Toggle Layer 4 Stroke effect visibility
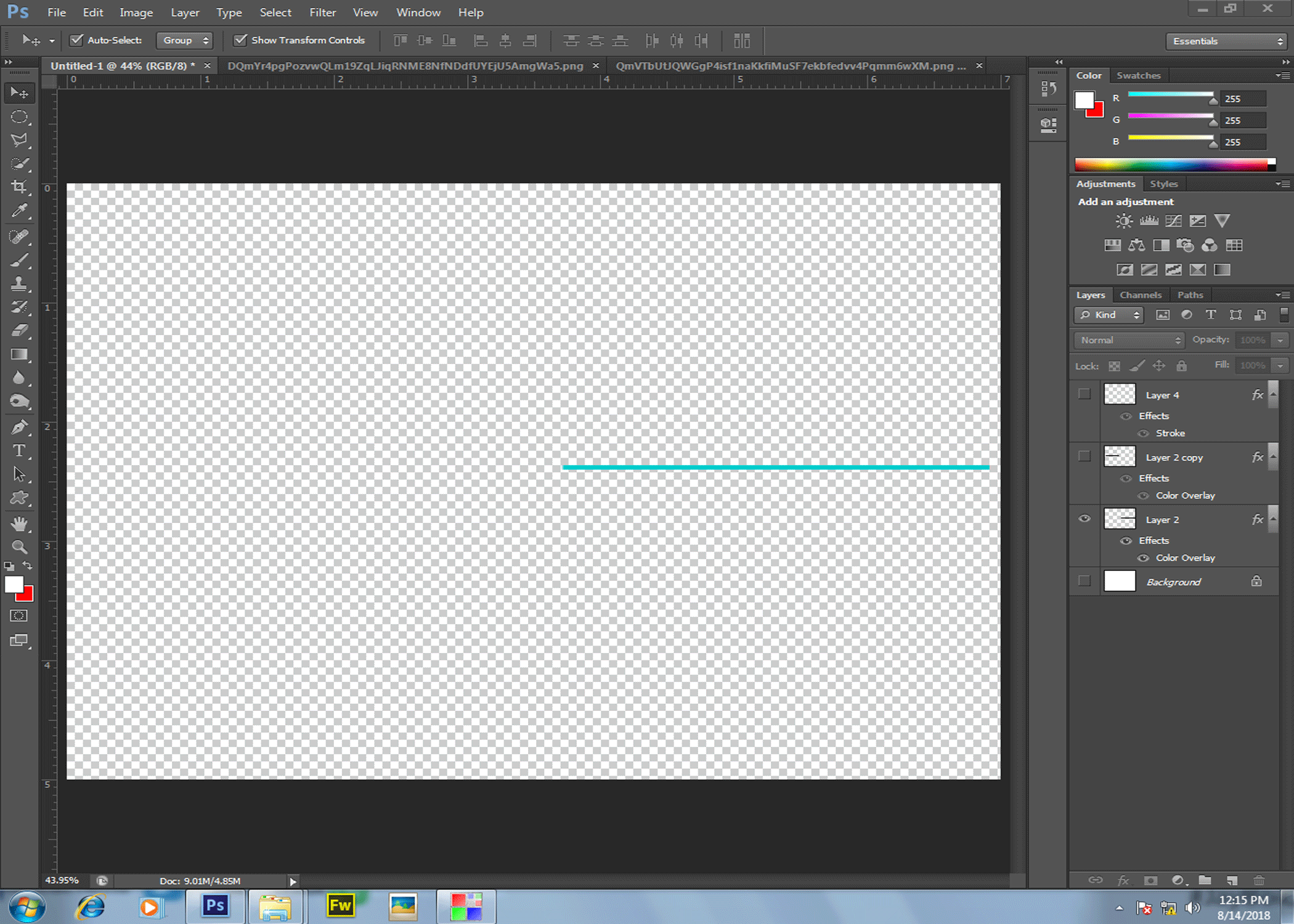Viewport: 1294px width, 924px height. [1144, 433]
